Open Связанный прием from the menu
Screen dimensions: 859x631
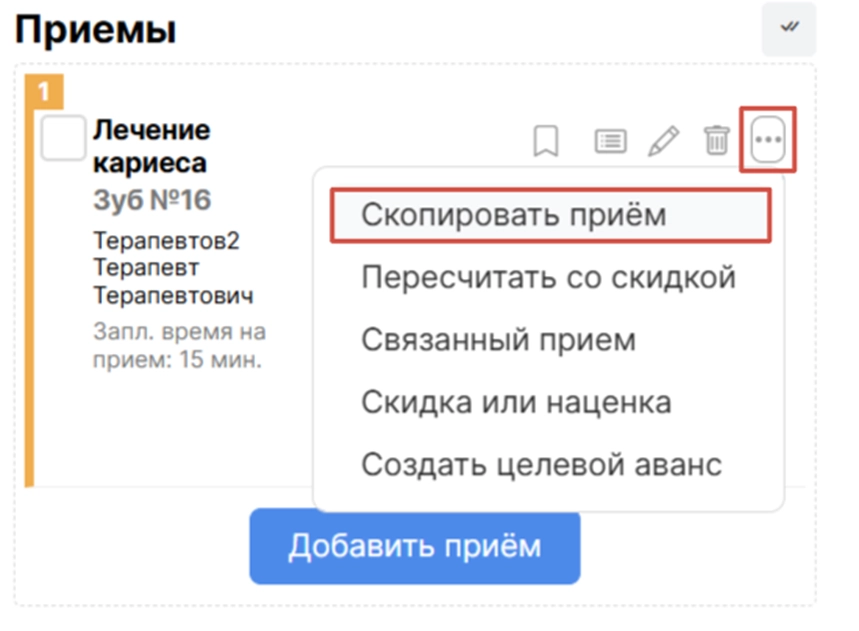point(498,340)
